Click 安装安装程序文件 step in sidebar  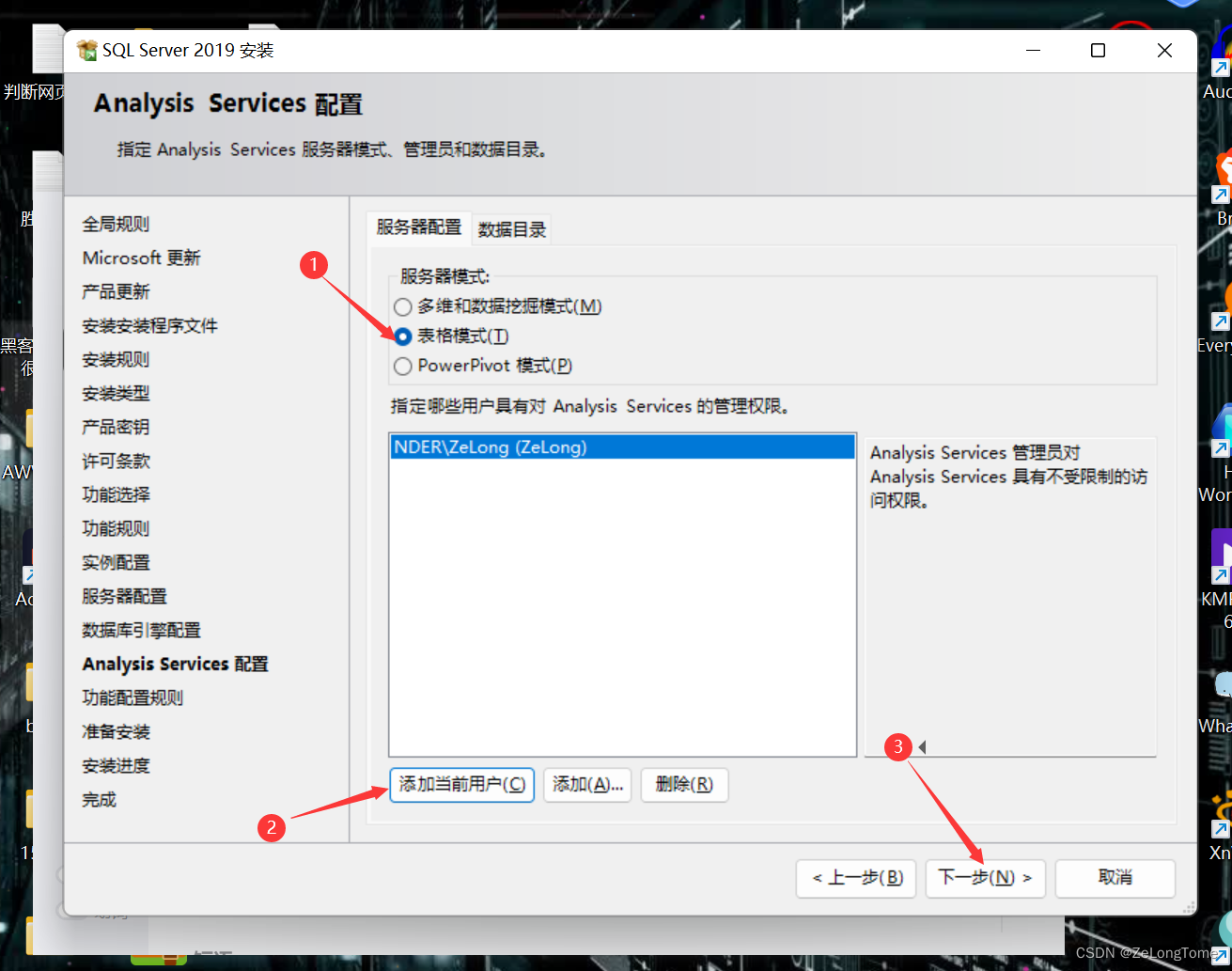pyautogui.click(x=149, y=325)
